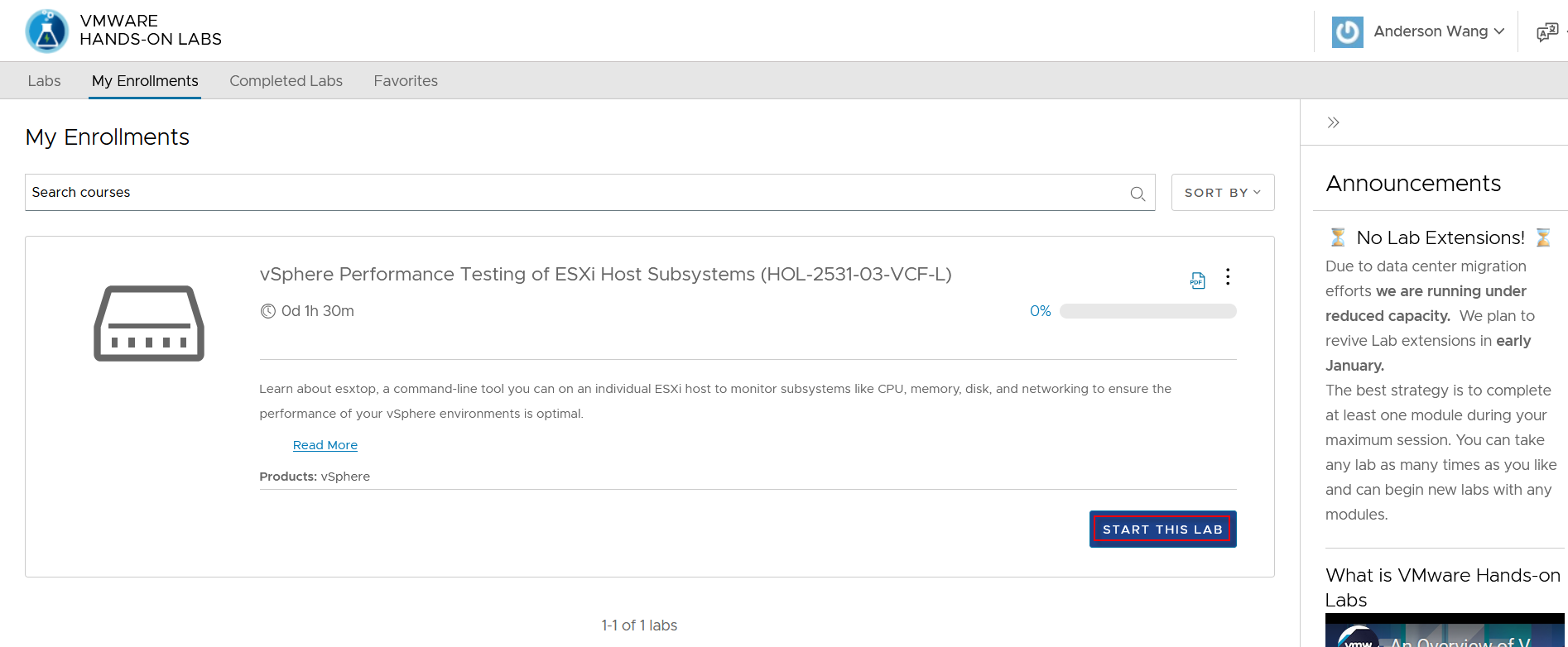Click the clock icon beside lab duration
The height and width of the screenshot is (647, 1568).
coord(267,311)
